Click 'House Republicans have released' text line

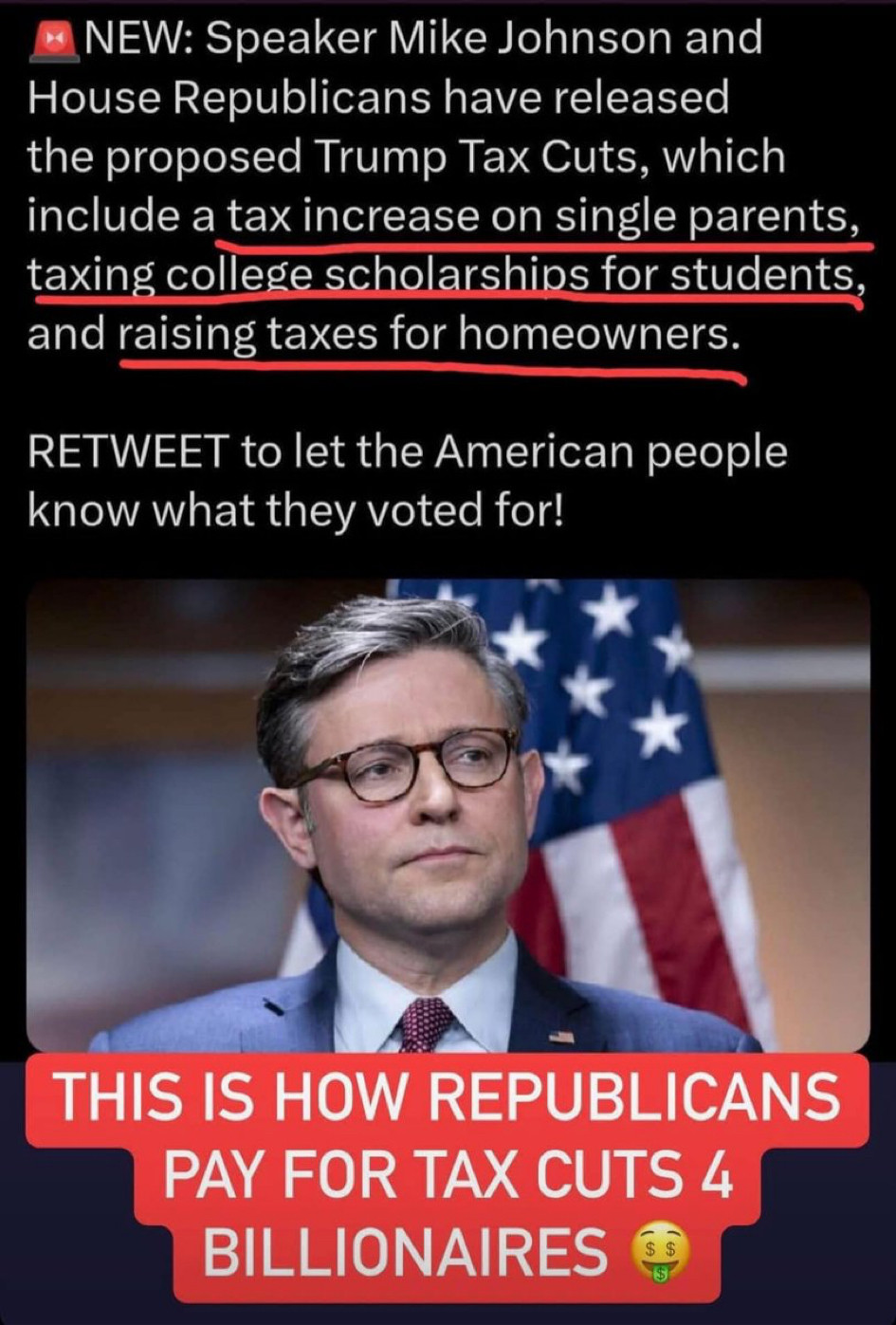point(378,98)
